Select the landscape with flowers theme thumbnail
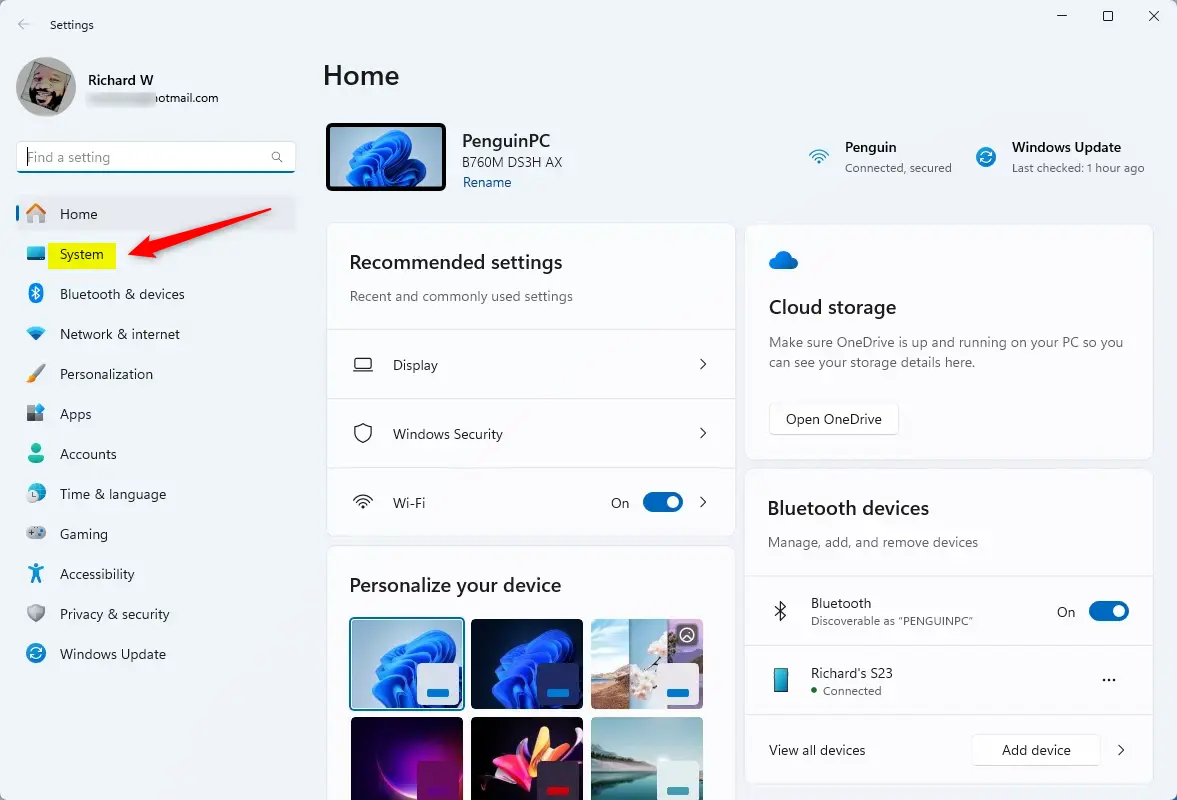Screen dimensions: 1177x800 coord(647,664)
